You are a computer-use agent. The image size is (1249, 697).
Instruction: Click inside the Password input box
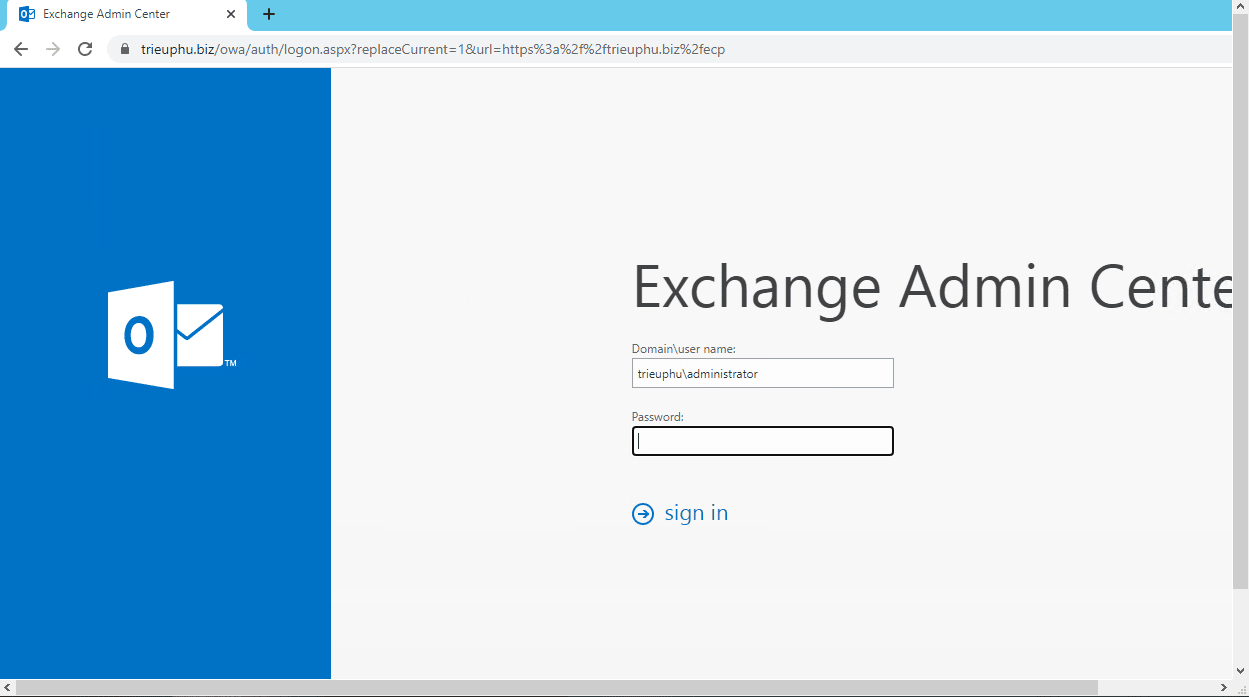762,441
